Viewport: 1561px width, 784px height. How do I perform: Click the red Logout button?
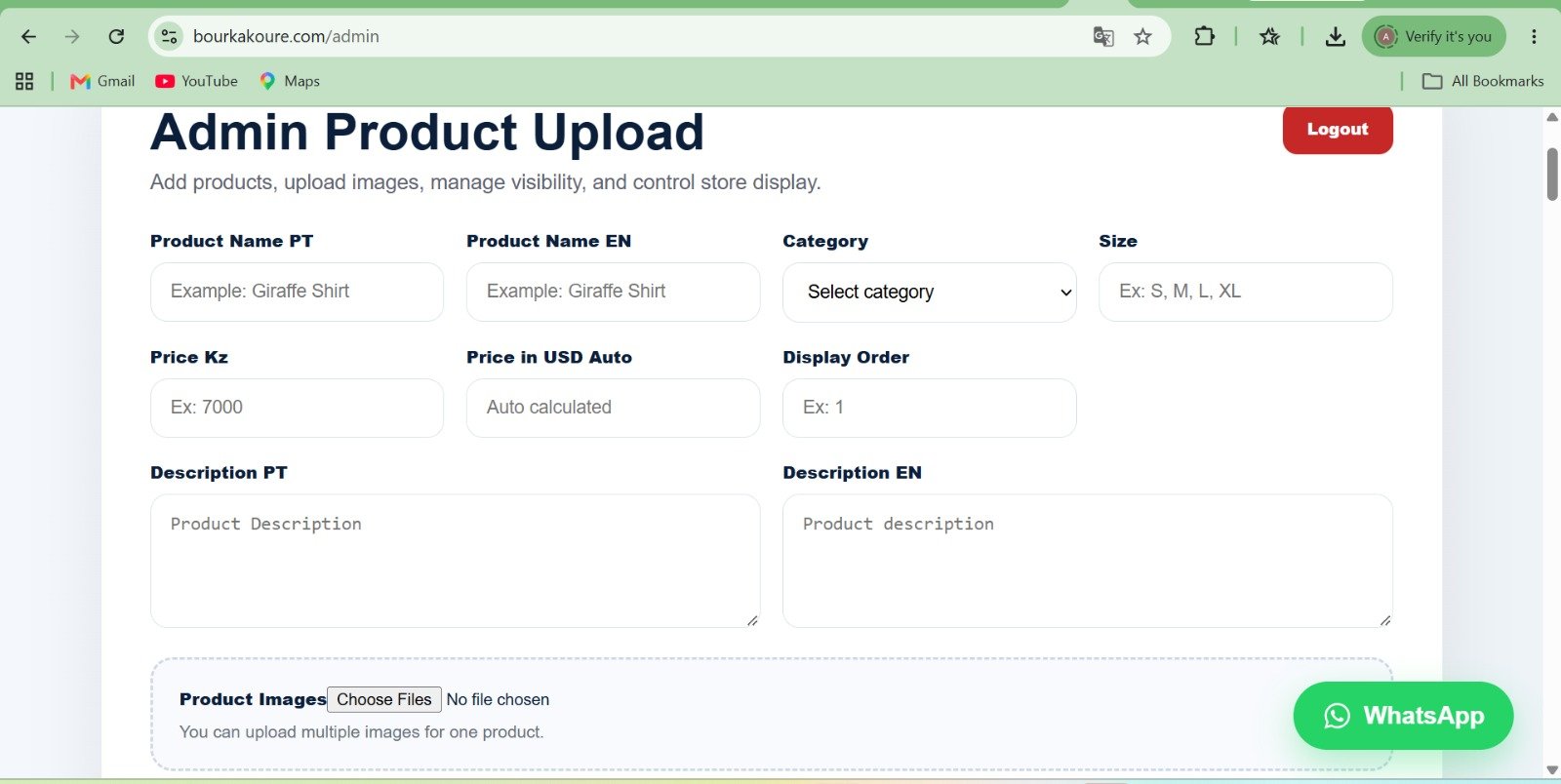(1338, 130)
